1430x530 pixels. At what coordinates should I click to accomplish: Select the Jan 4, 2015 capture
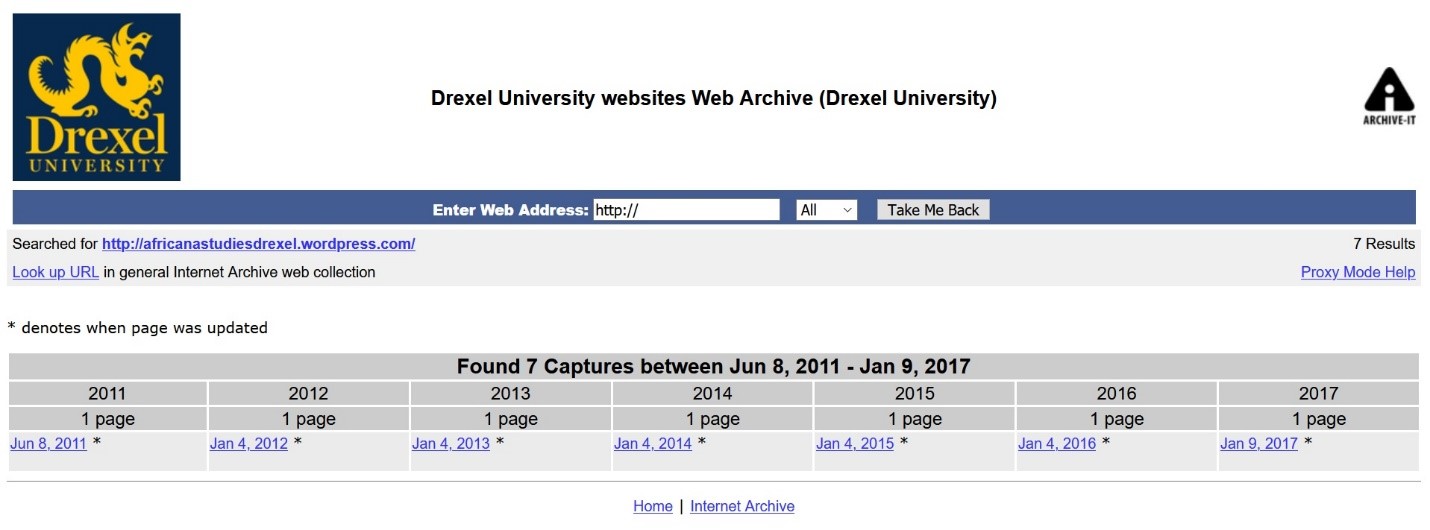point(855,443)
